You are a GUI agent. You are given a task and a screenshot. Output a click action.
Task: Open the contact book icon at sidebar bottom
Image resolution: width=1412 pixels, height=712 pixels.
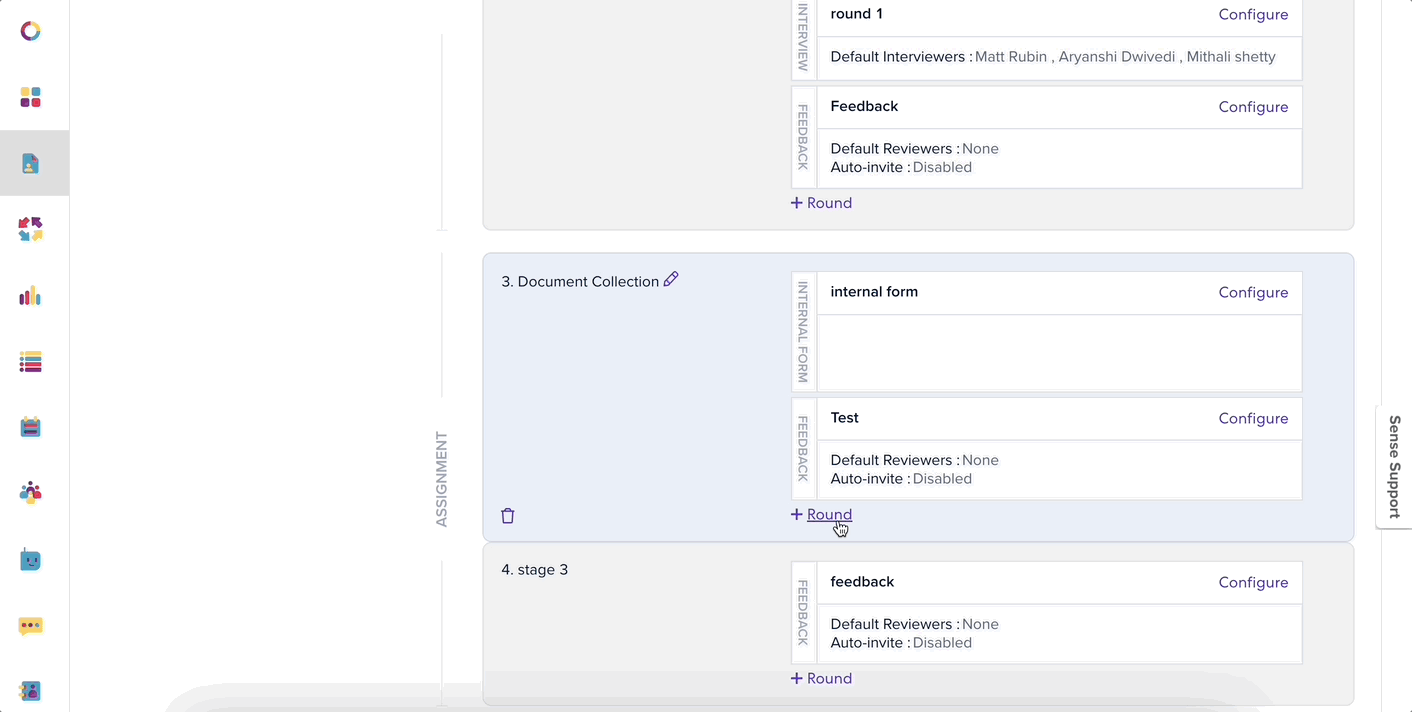[x=30, y=691]
